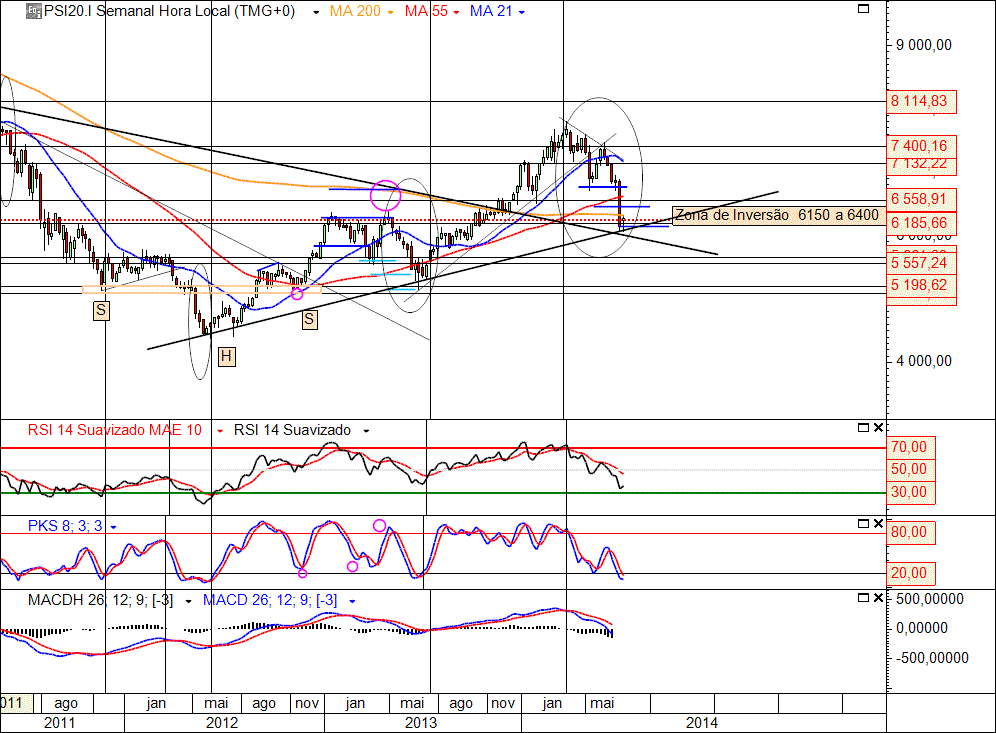Click the 8 114,83 price level tag
This screenshot has width=996, height=733.
coord(921,101)
